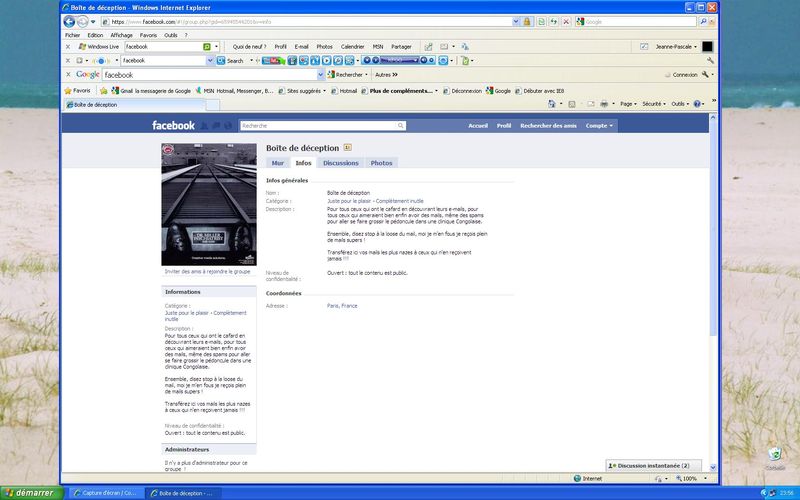Click the Capture d'écran taskbar item
The height and width of the screenshot is (500, 800).
106,493
